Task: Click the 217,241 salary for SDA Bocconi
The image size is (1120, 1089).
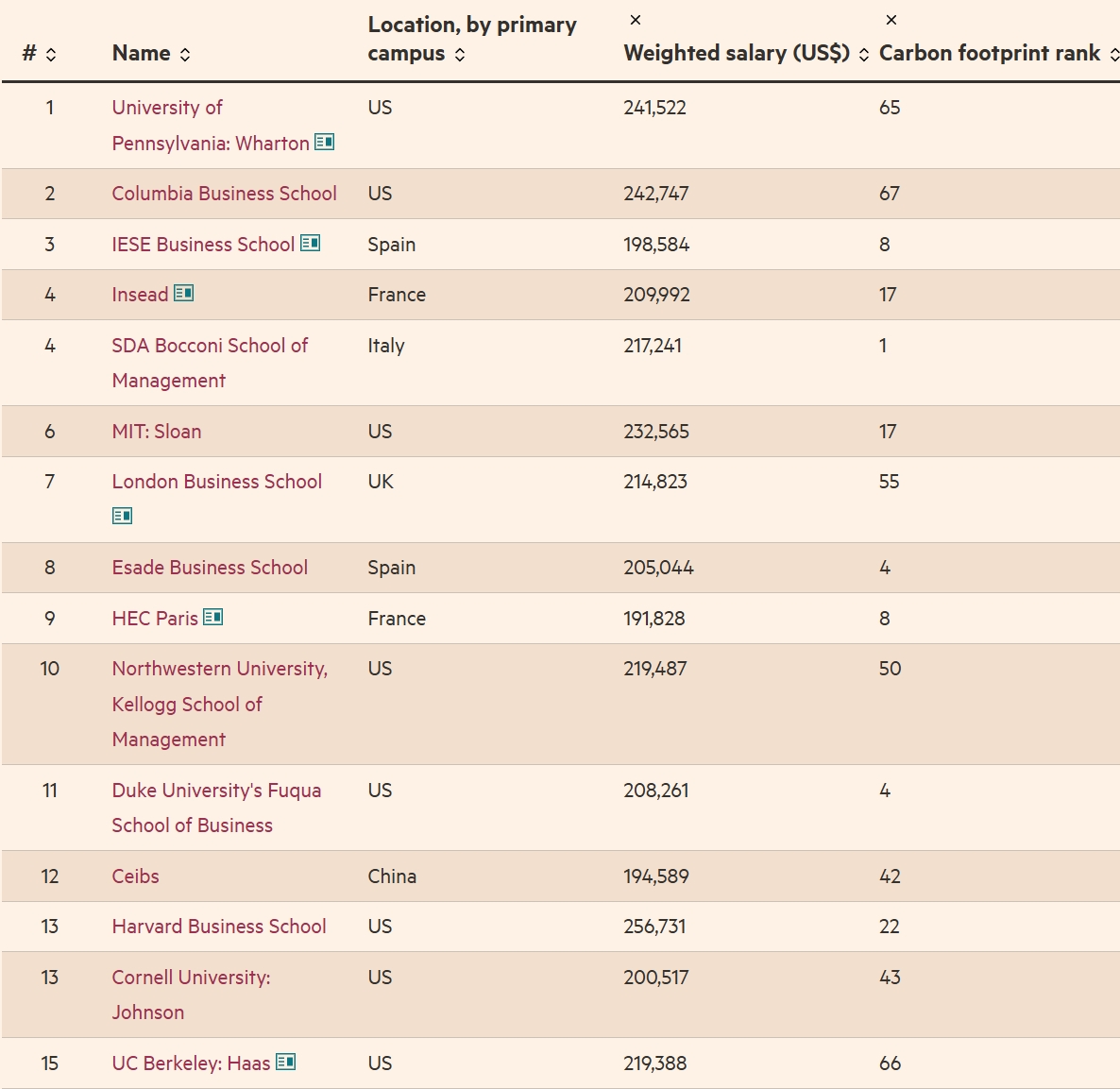Action: (x=653, y=346)
